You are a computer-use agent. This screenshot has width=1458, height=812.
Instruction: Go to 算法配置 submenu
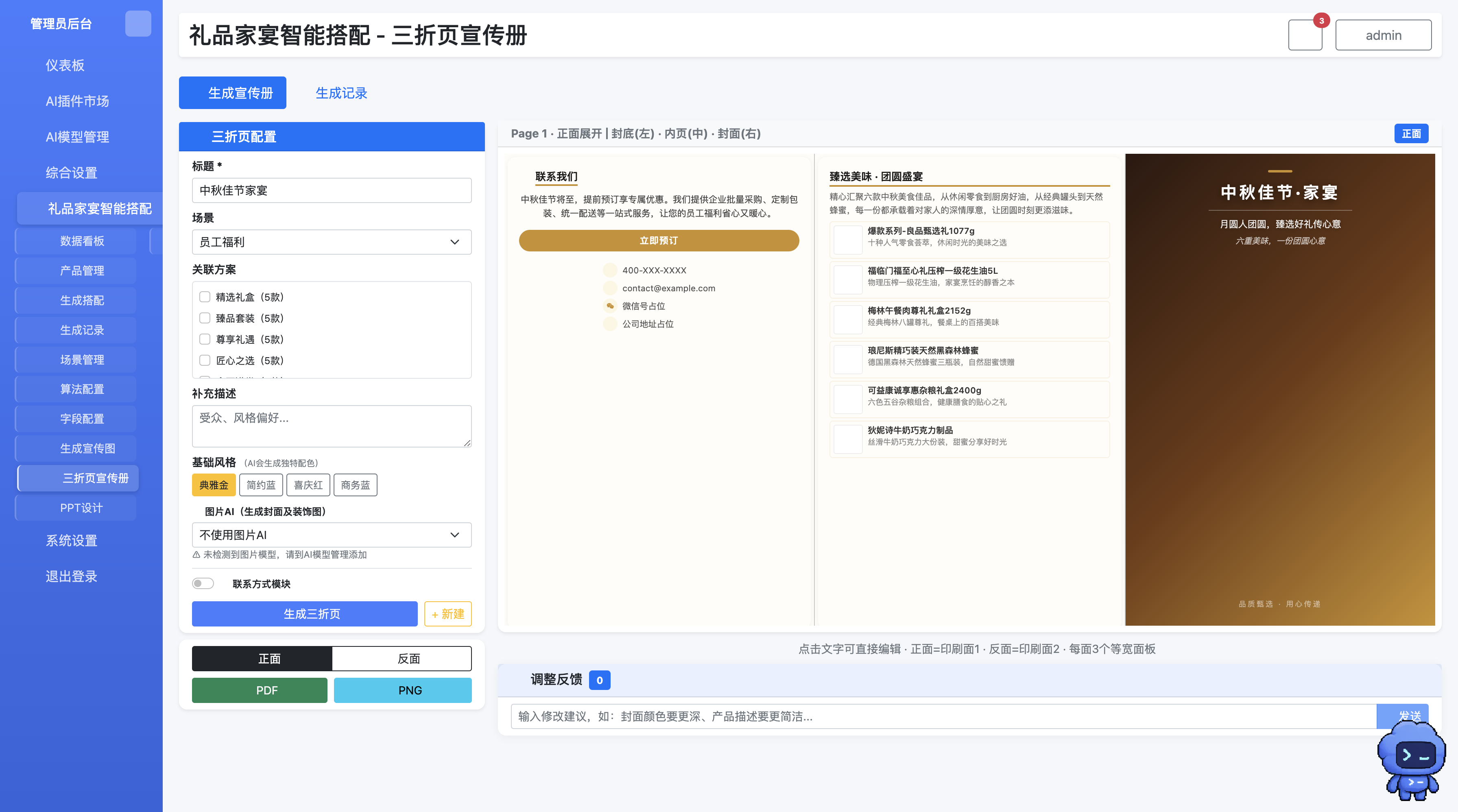point(76,389)
